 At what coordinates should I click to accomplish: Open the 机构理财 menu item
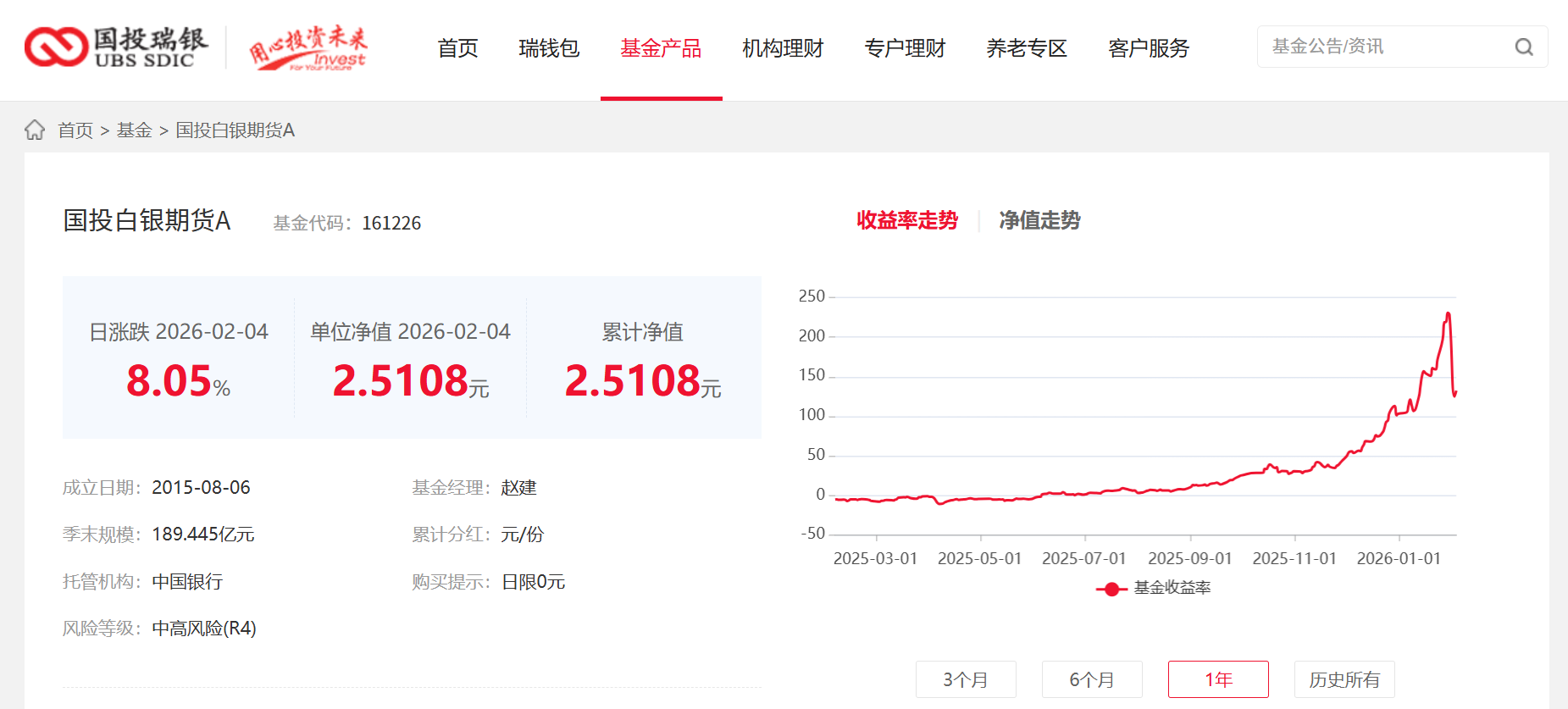[783, 48]
